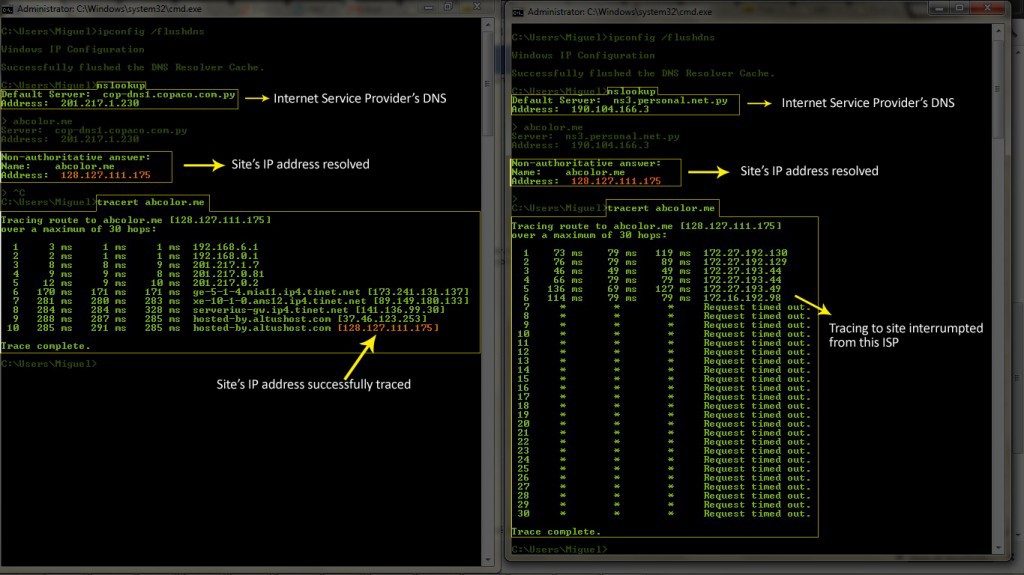
Task: Click the right window title bar text
Action: click(620, 12)
